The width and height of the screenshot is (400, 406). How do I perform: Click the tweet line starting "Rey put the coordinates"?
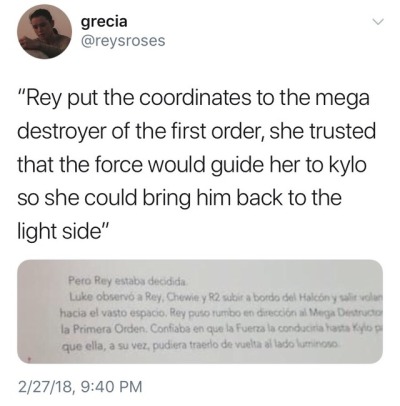[193, 99]
